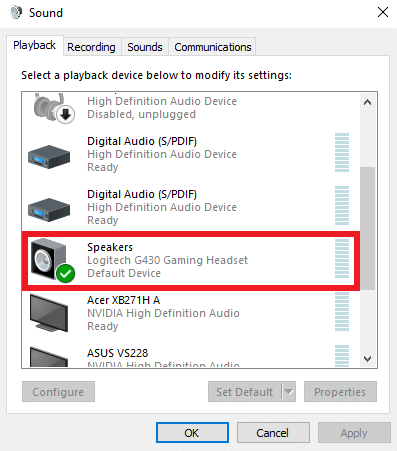Click the Cancel button
Screen dimensions: 397x451
point(273,433)
